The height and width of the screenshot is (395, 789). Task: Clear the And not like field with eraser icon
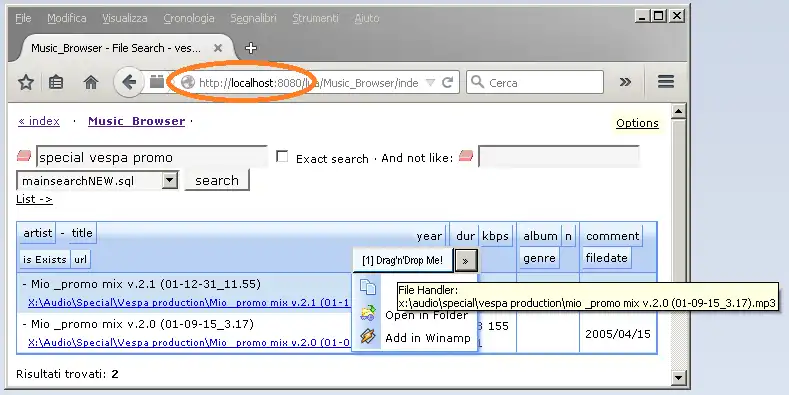pyautogui.click(x=466, y=156)
